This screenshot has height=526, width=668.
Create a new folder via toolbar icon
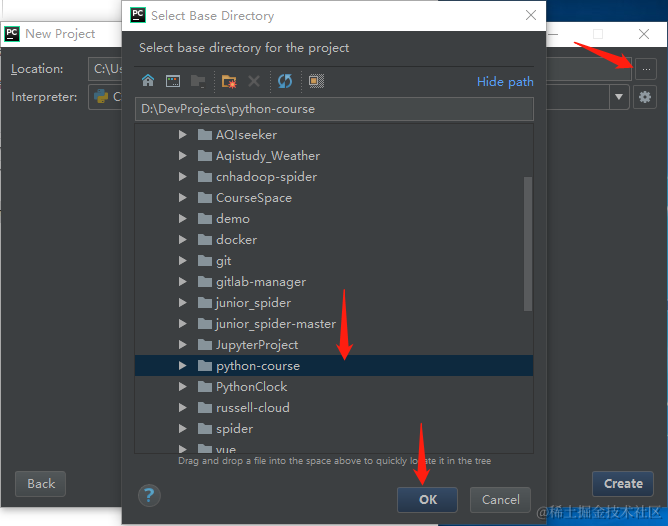pos(229,81)
